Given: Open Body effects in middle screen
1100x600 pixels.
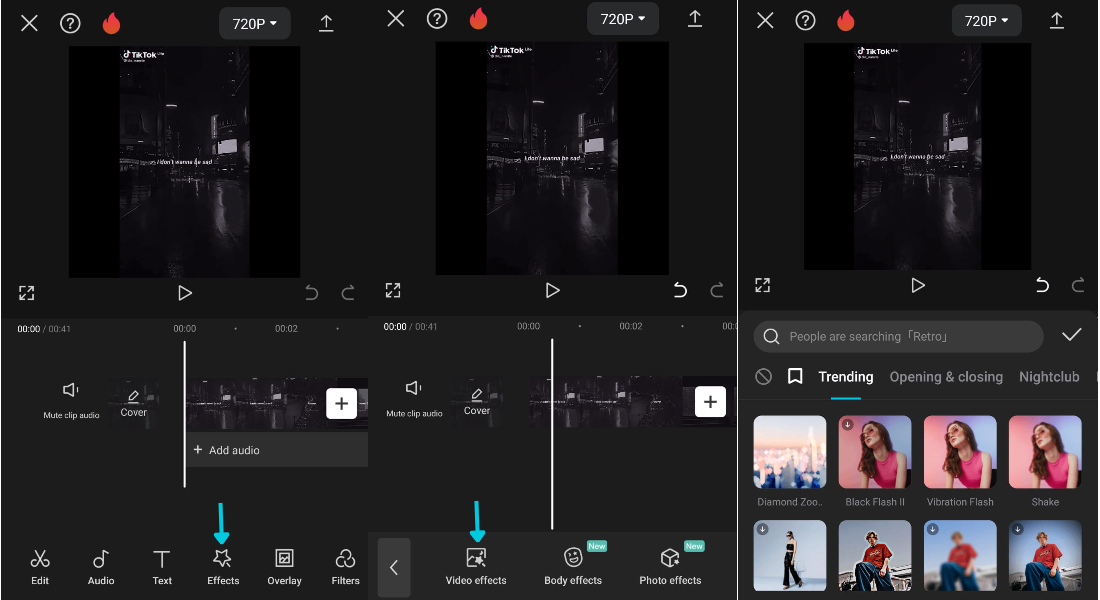Looking at the screenshot, I should pos(573,566).
